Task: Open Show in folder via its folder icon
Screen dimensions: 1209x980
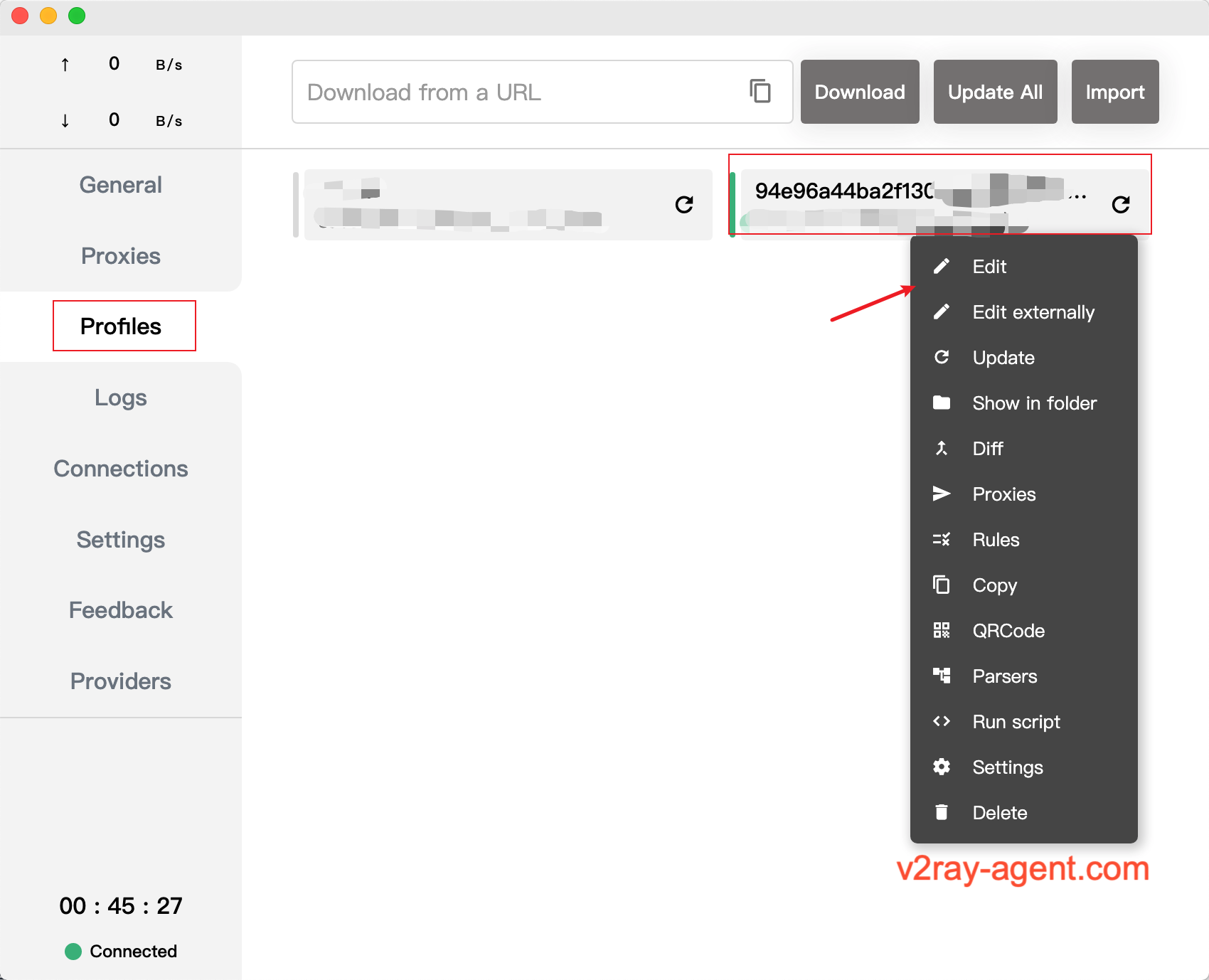Action: click(942, 403)
